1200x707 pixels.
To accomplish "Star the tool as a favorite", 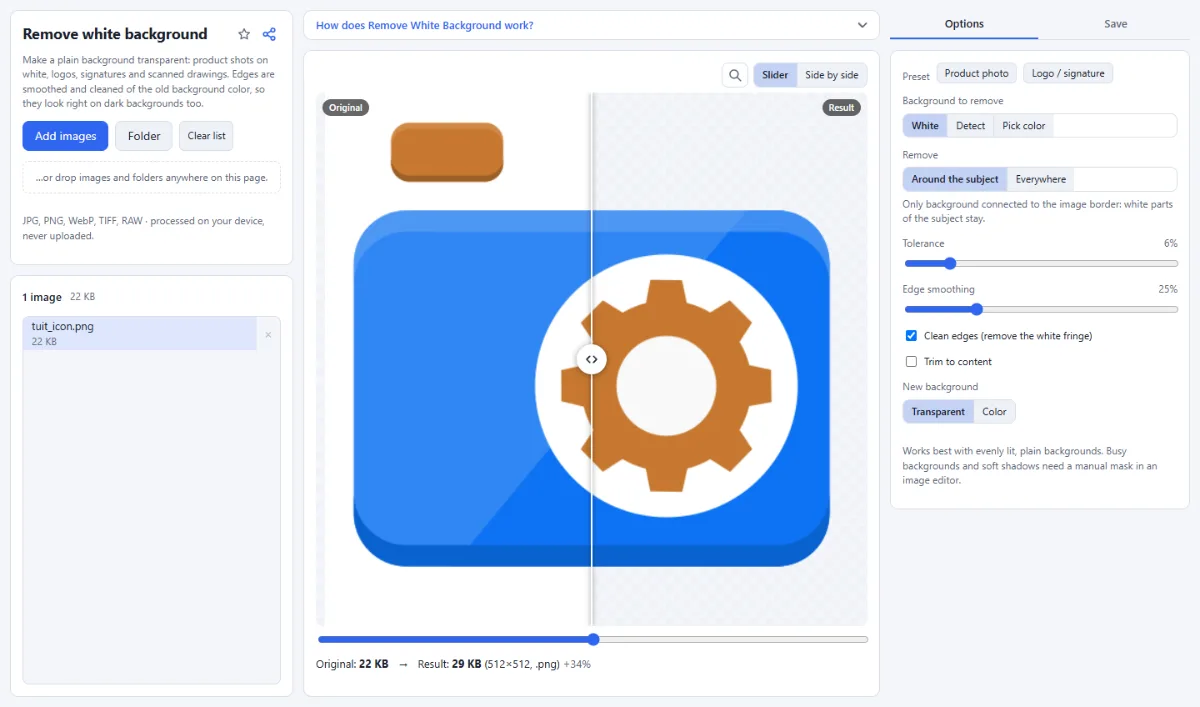I will pos(244,34).
